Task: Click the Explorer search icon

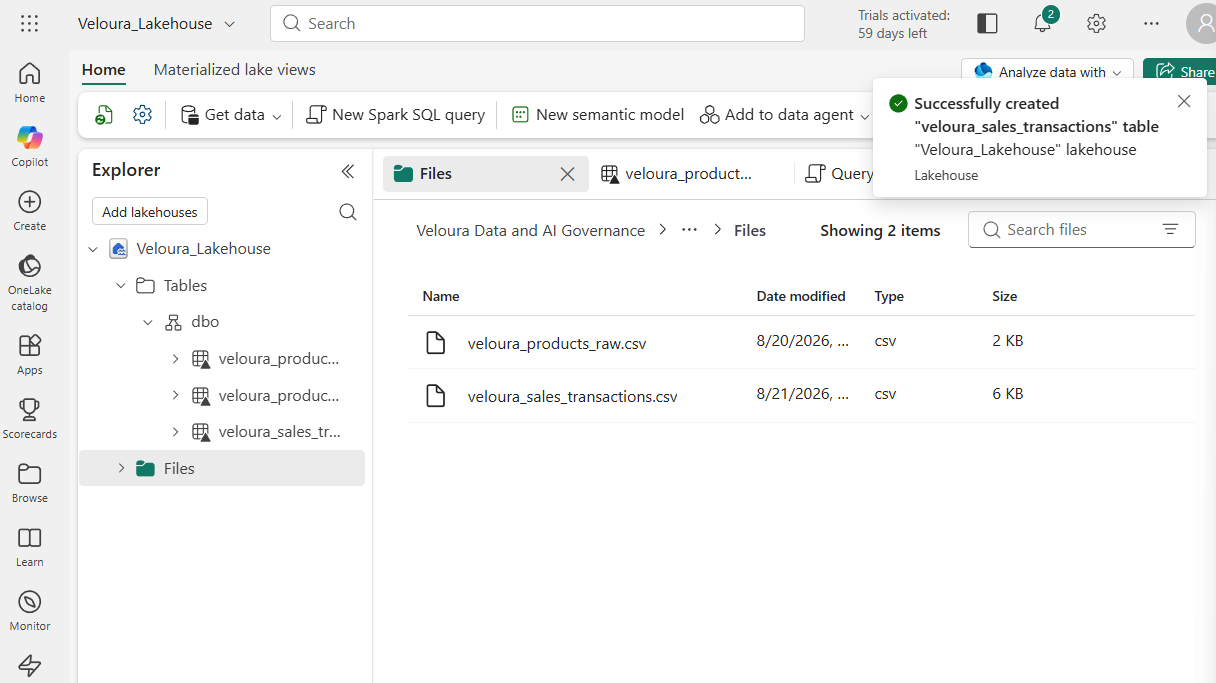Action: pyautogui.click(x=348, y=212)
